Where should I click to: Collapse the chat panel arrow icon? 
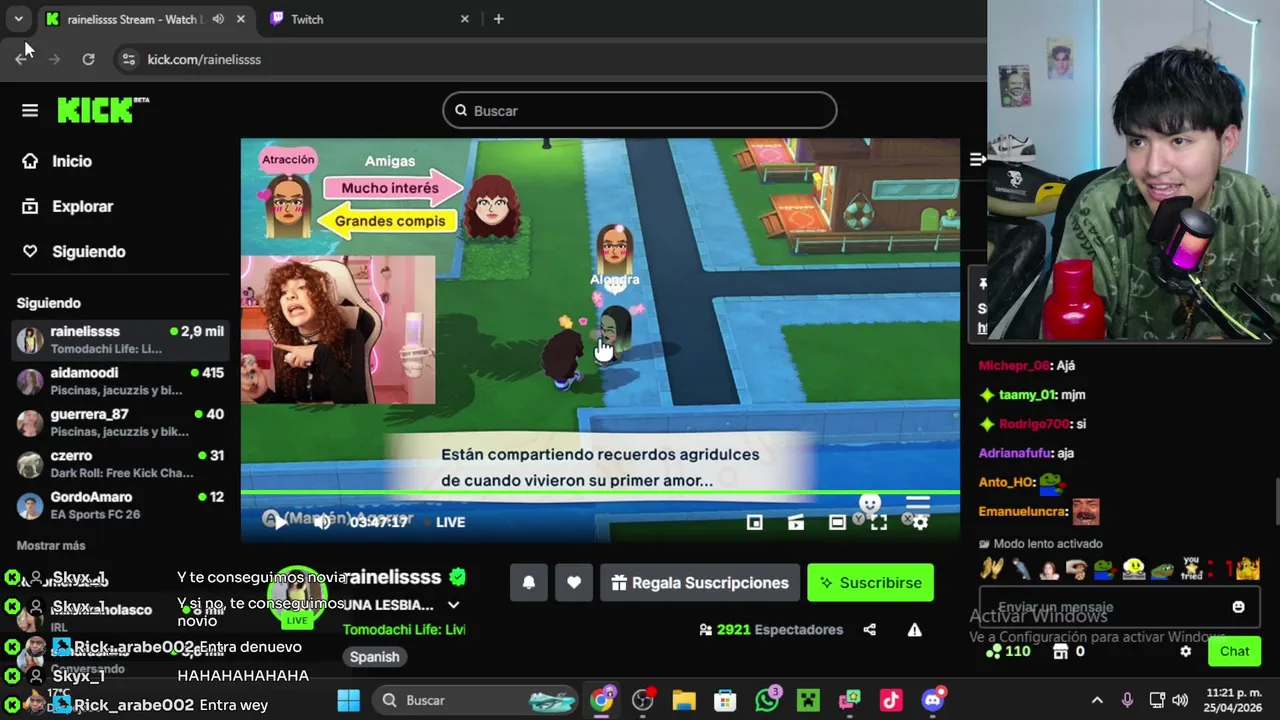click(x=978, y=159)
